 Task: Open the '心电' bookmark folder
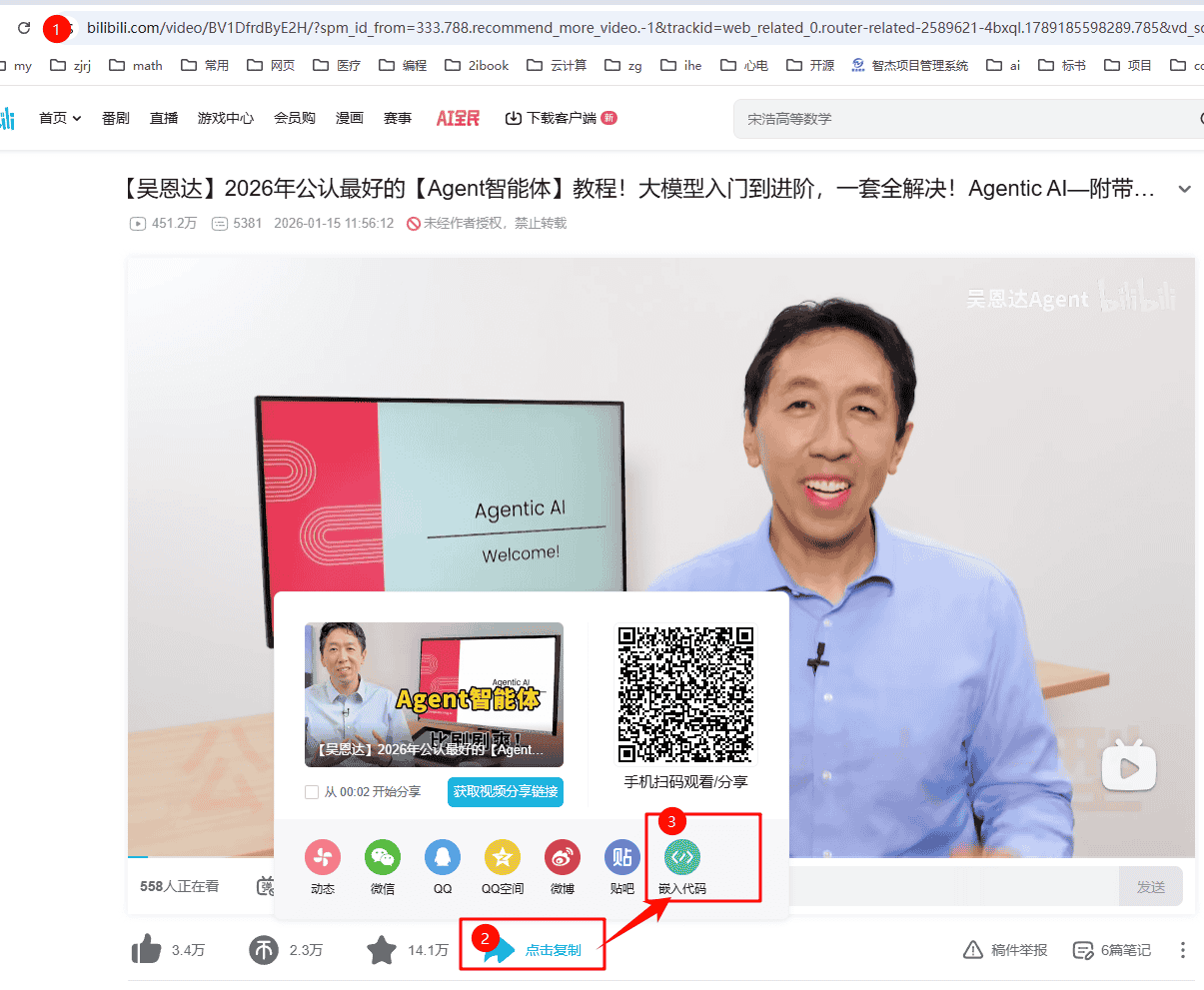(x=744, y=66)
